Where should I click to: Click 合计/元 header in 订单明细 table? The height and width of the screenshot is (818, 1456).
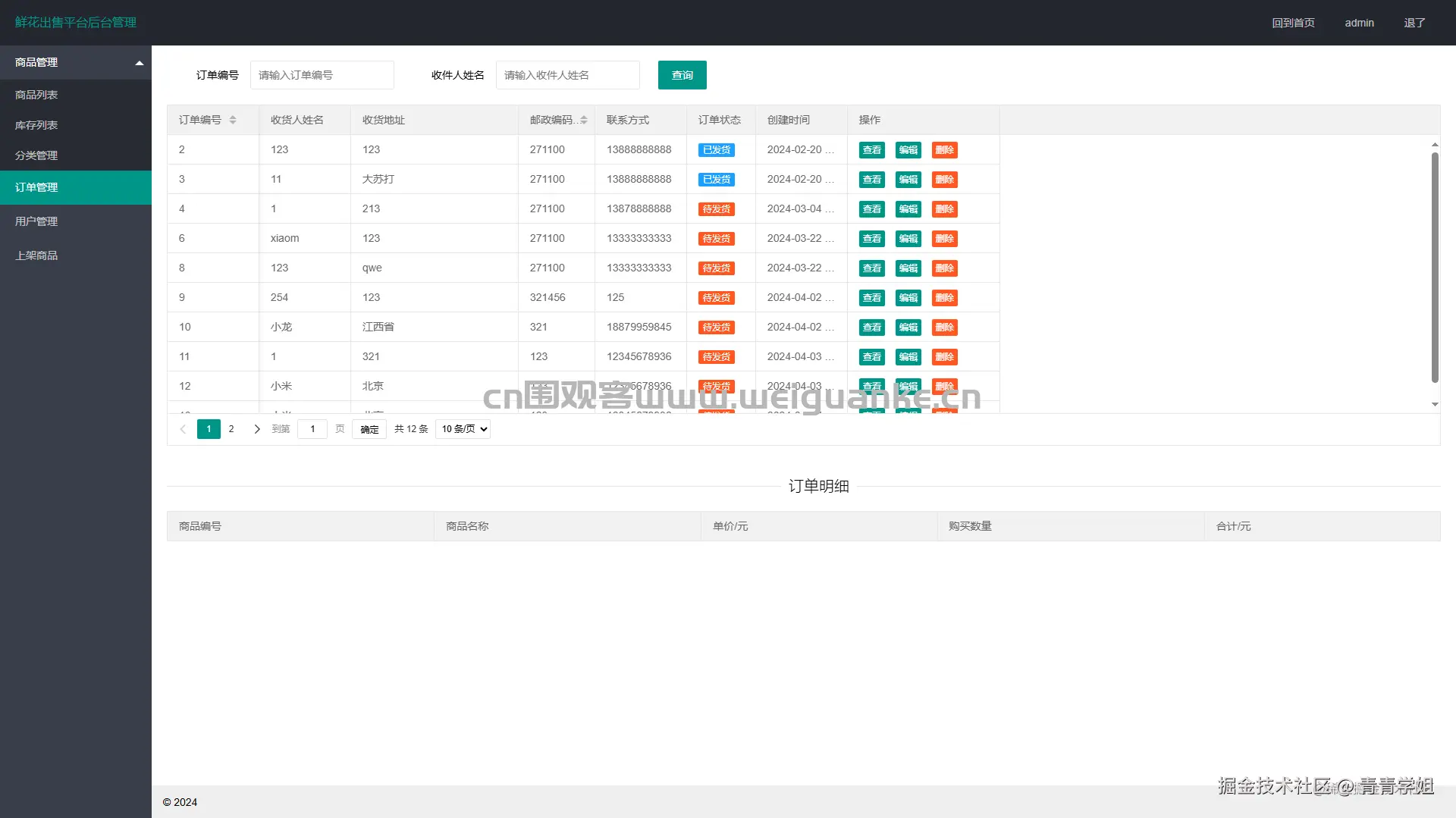click(x=1234, y=526)
